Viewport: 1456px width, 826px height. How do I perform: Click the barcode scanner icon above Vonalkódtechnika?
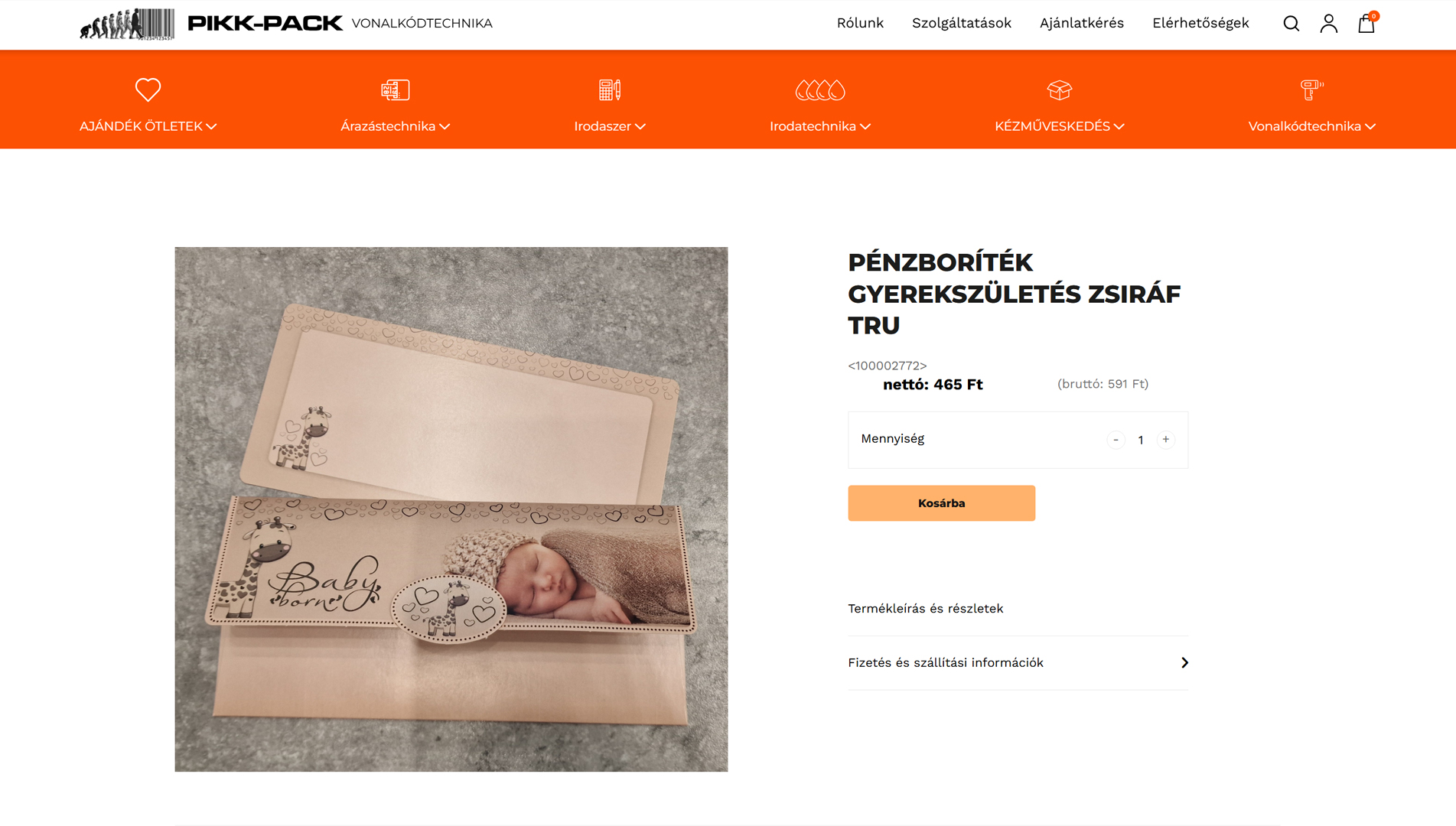(x=1311, y=89)
